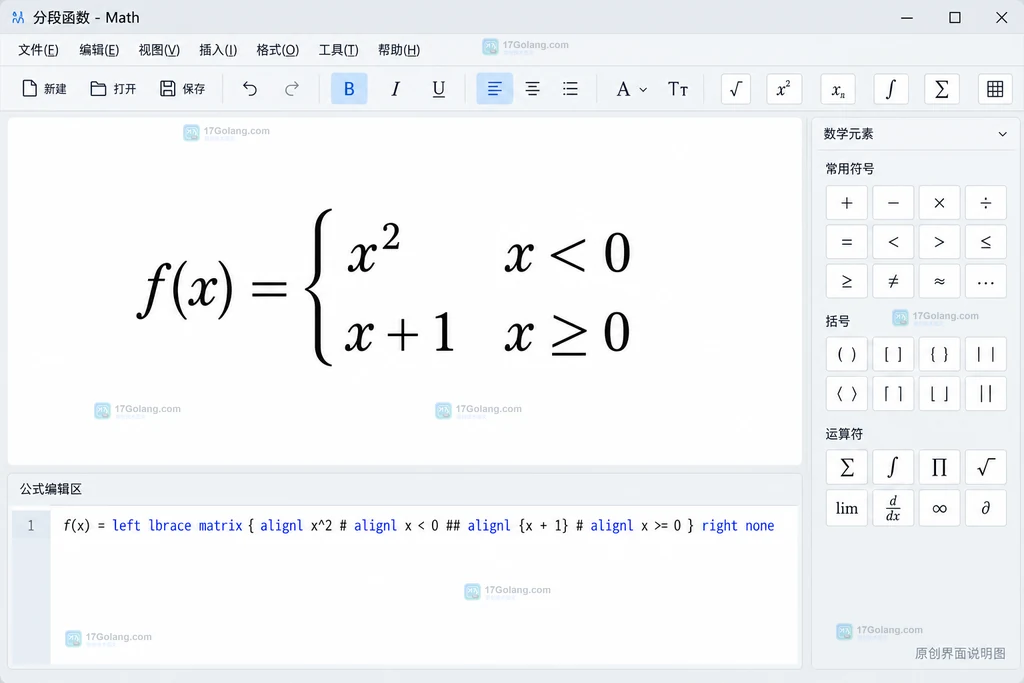Collapse the 数学元素 panel chevron

coord(1002,134)
